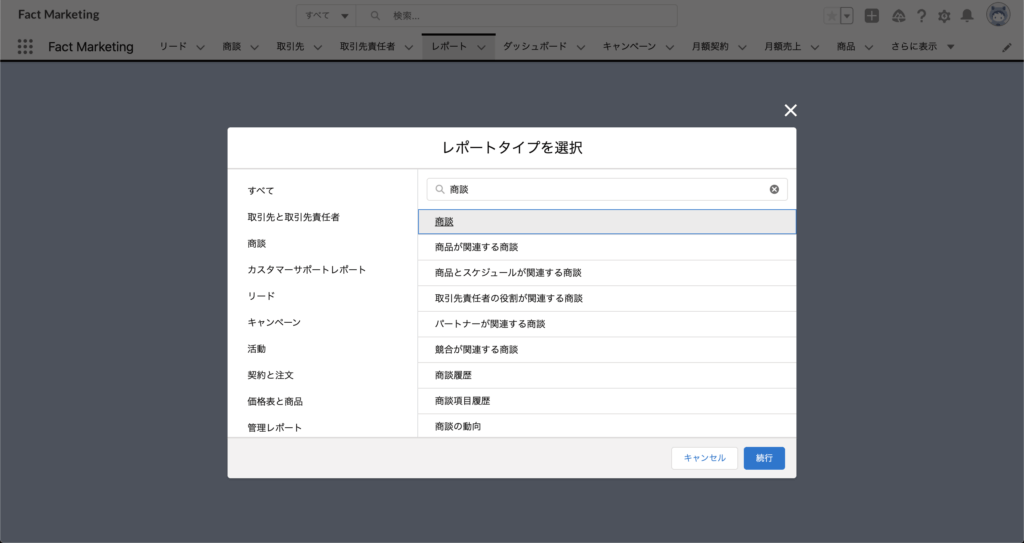Expand the ダッシュボード tab chevron
Viewport: 1024px width, 543px height.
(x=581, y=47)
